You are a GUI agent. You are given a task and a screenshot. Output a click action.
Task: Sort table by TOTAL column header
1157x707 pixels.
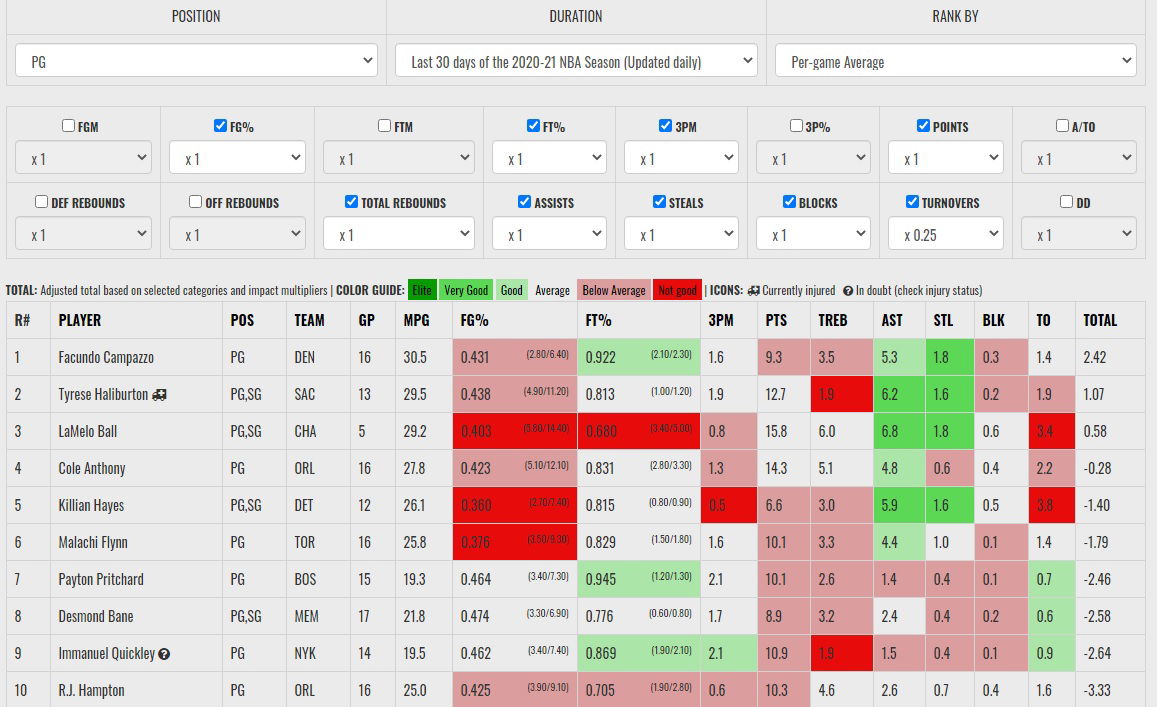(x=1100, y=320)
